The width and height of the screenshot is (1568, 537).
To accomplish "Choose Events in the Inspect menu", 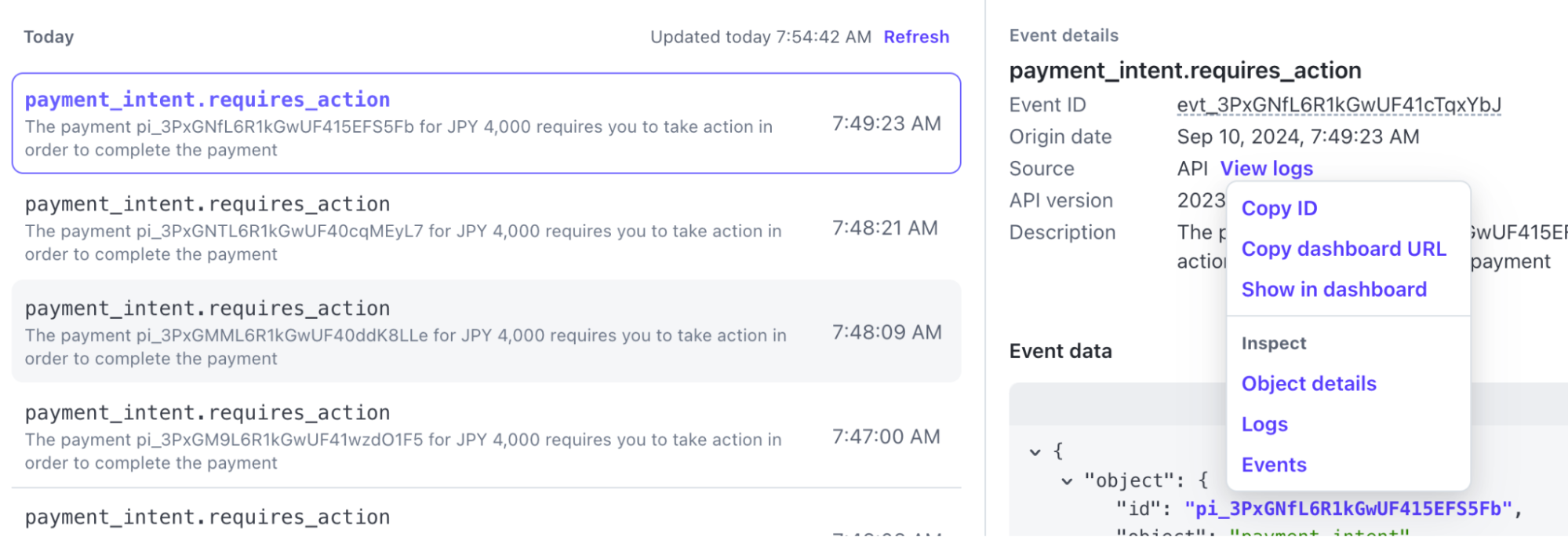I will point(1274,466).
